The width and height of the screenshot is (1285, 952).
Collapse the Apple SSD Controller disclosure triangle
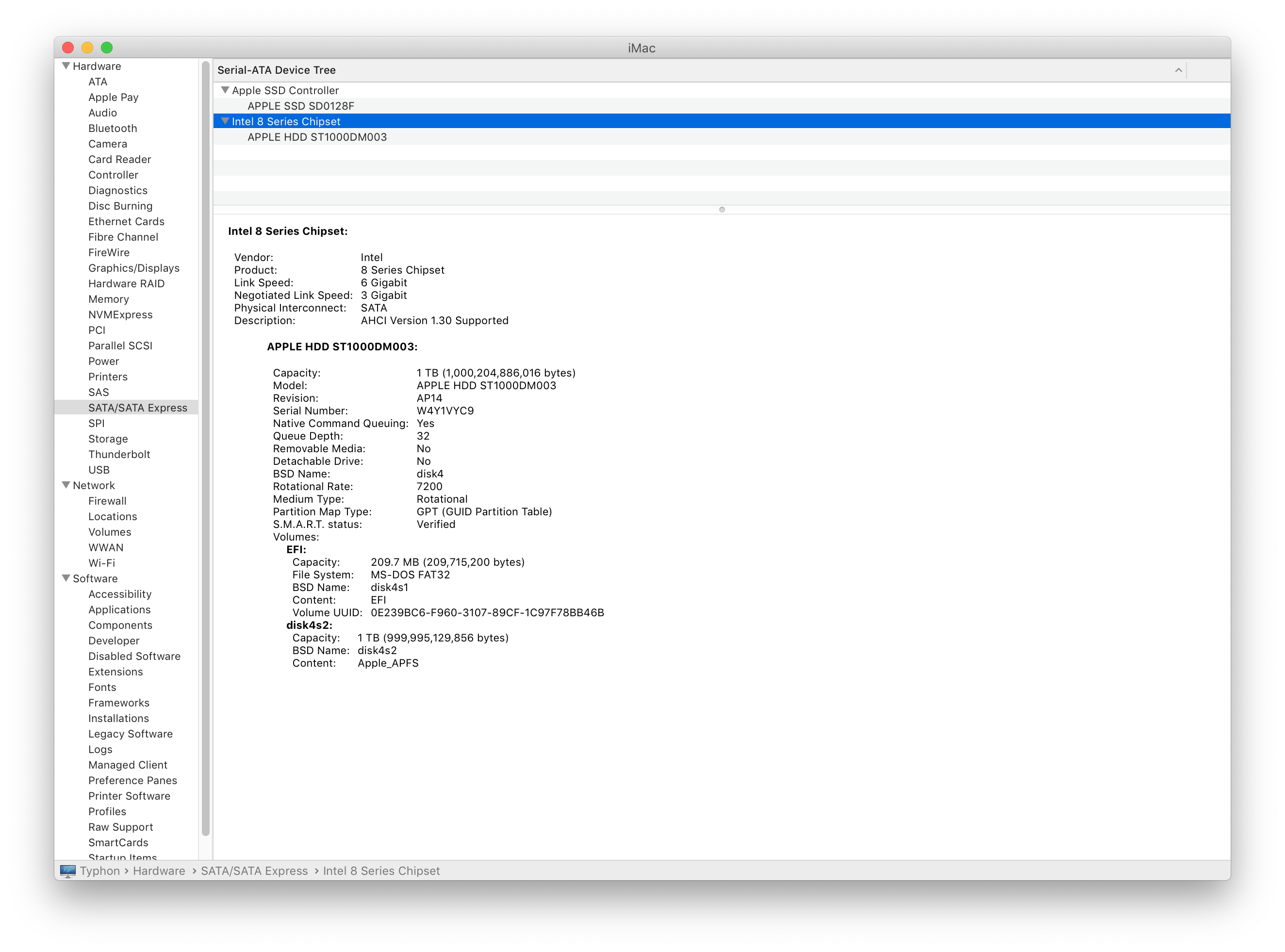tap(225, 90)
